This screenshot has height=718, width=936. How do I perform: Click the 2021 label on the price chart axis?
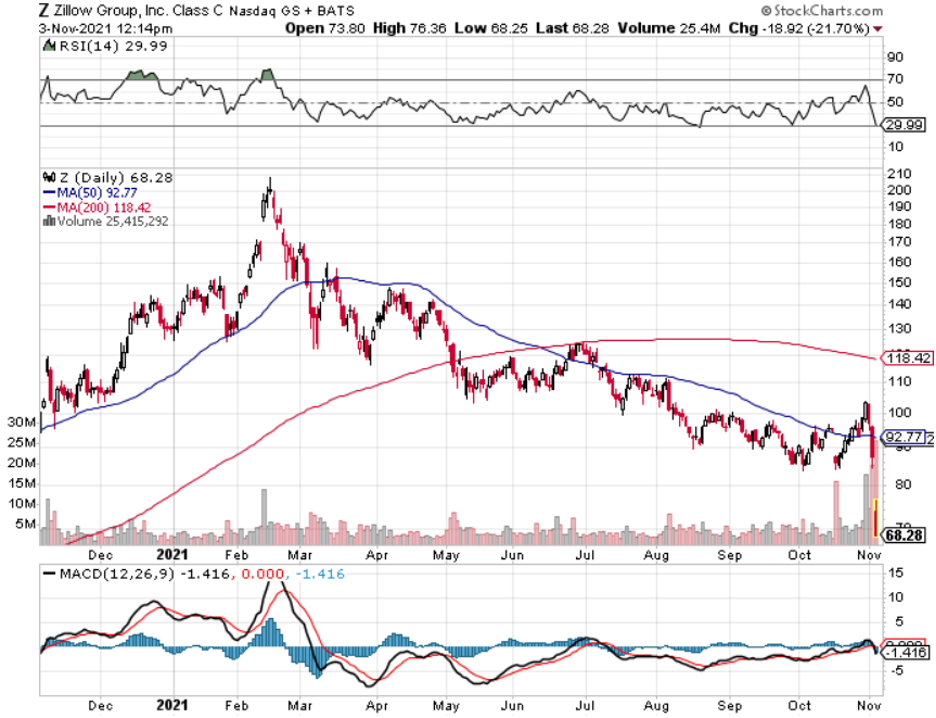tap(172, 553)
